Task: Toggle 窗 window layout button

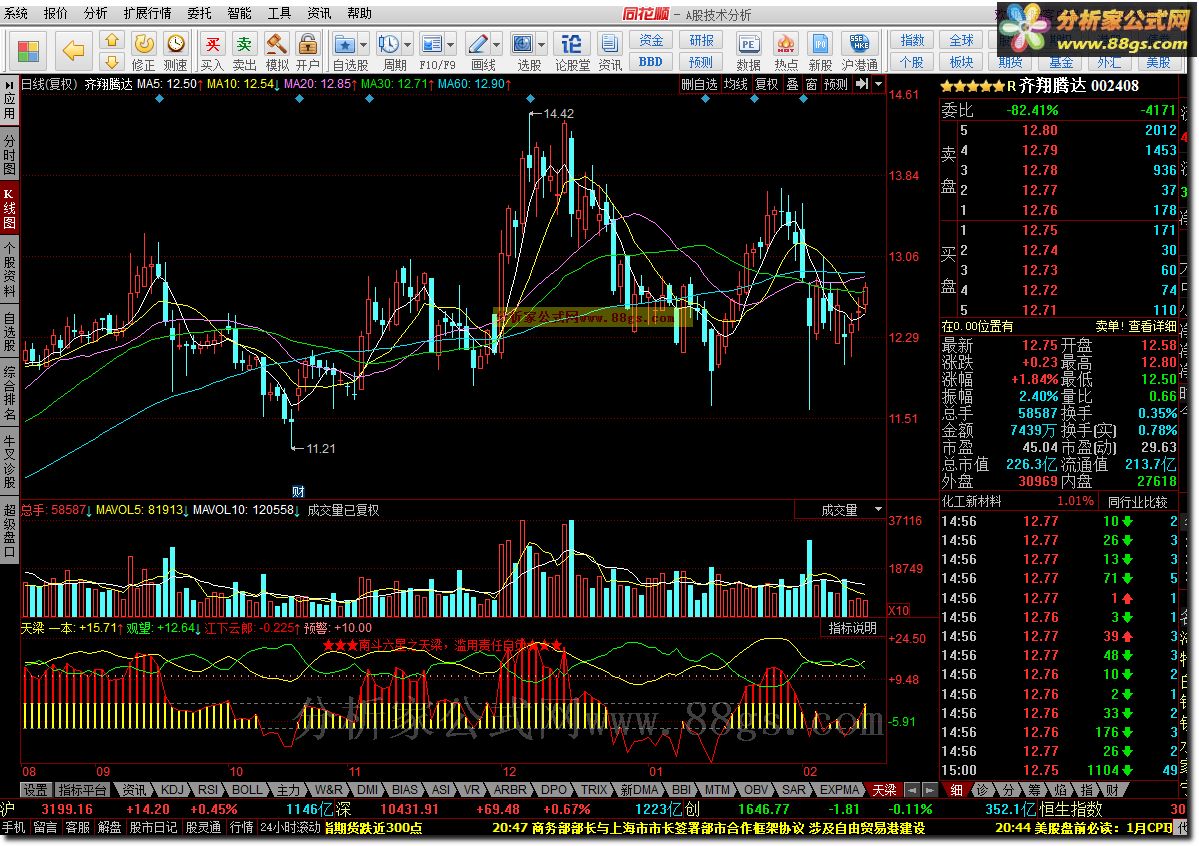Action: [811, 84]
